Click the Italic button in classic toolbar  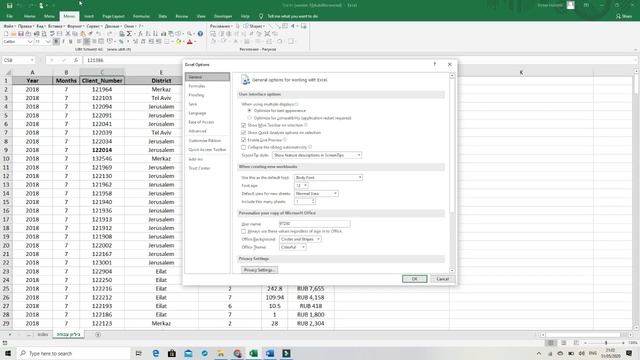point(63,42)
